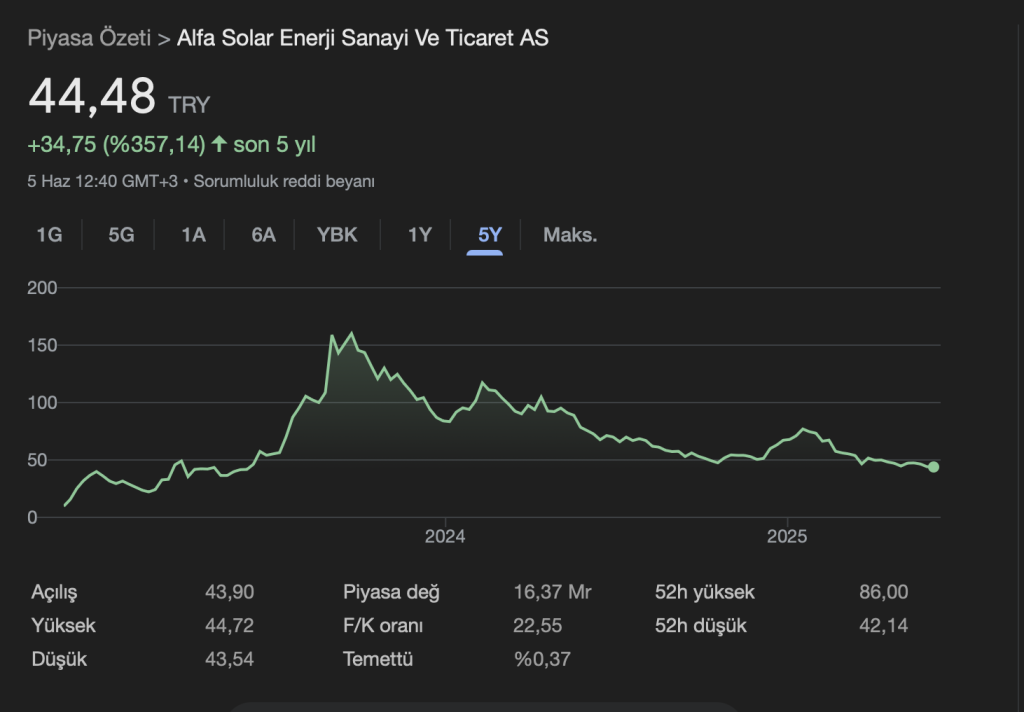Click the Temettü dividend percentage

[542, 659]
